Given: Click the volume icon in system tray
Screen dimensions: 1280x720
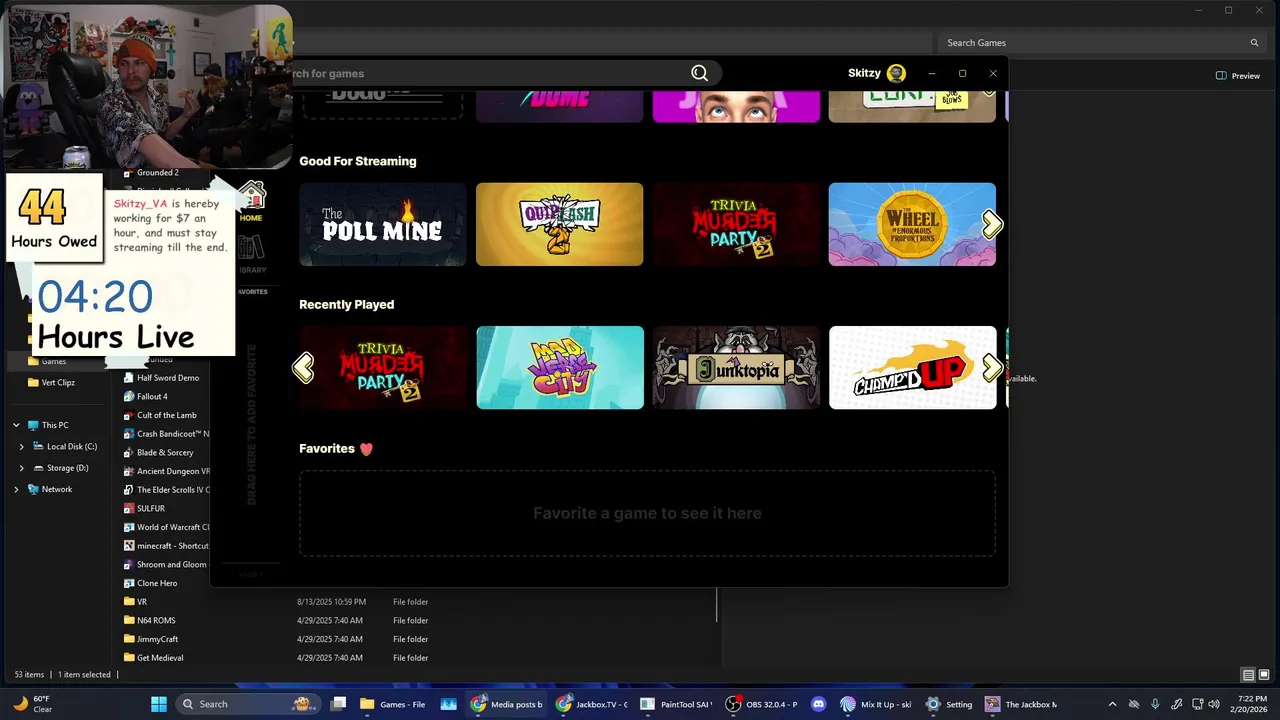Looking at the screenshot, I should (x=1213, y=704).
